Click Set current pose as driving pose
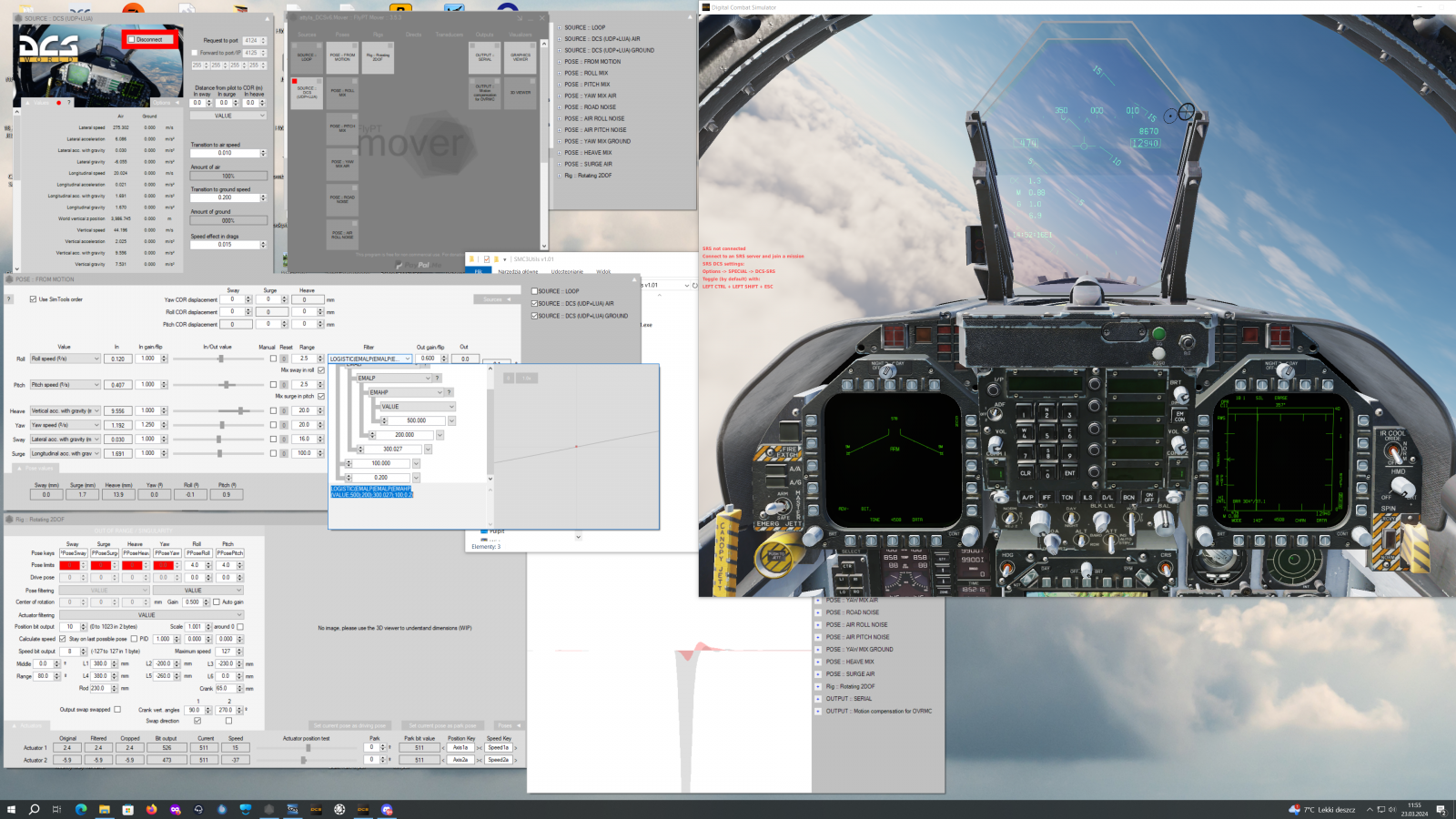 [x=349, y=725]
